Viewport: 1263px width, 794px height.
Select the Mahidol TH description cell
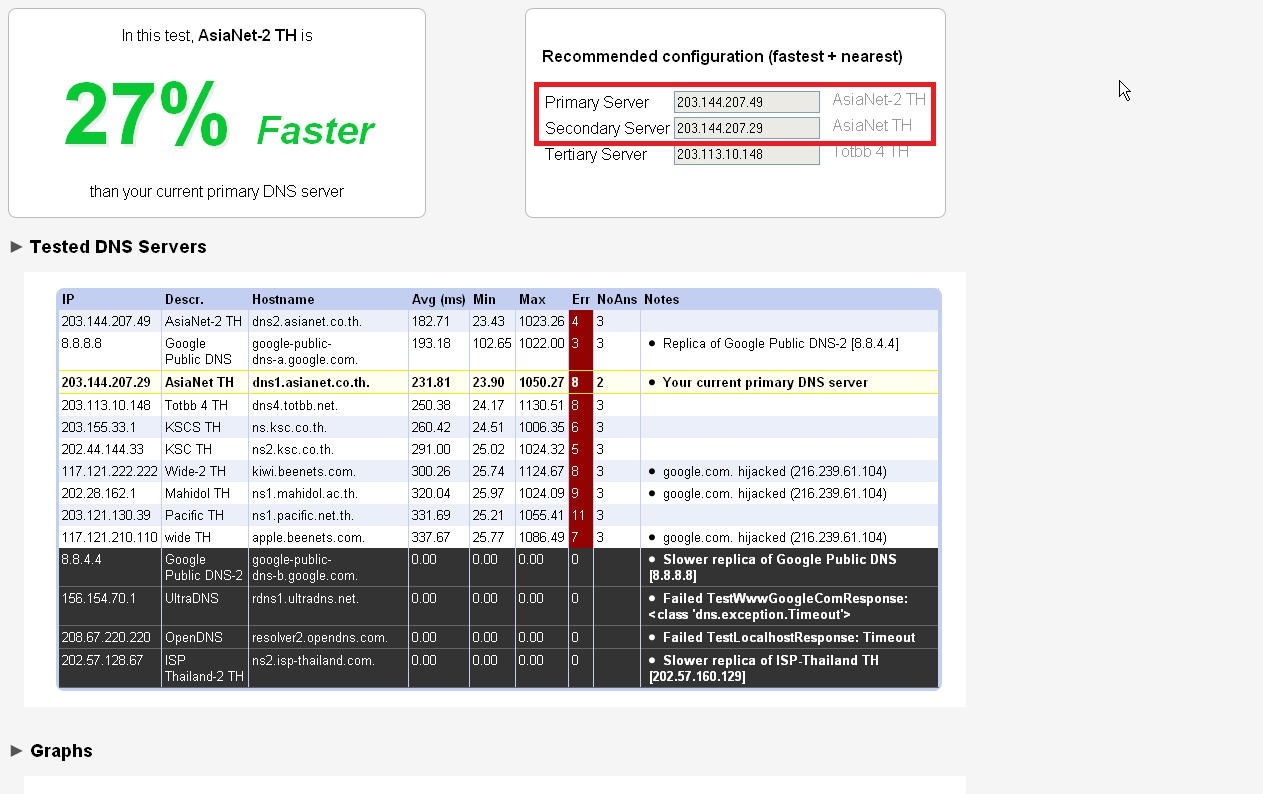(x=197, y=493)
